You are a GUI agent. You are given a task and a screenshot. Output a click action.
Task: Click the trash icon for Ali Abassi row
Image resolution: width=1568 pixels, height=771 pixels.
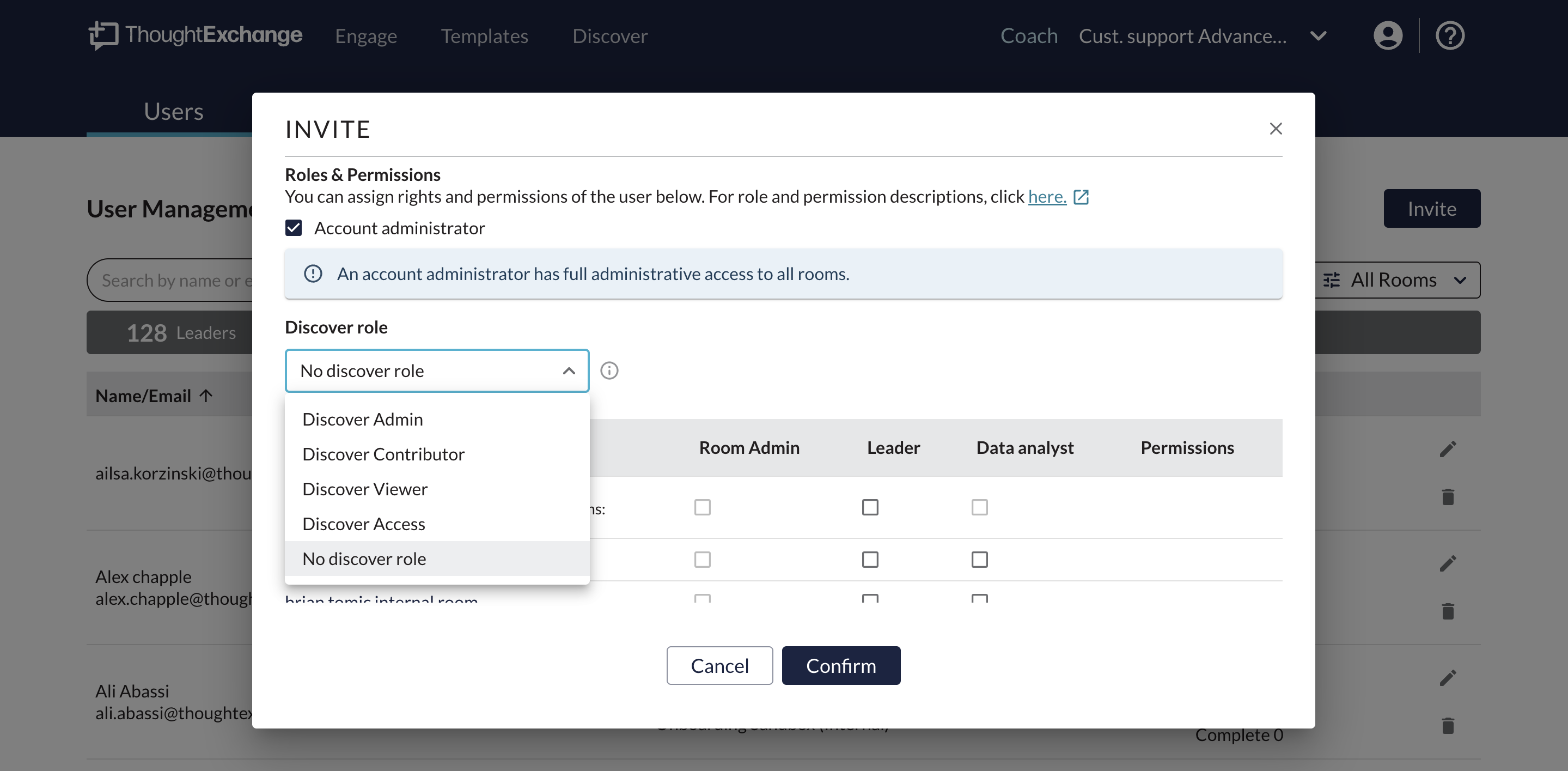[1448, 725]
